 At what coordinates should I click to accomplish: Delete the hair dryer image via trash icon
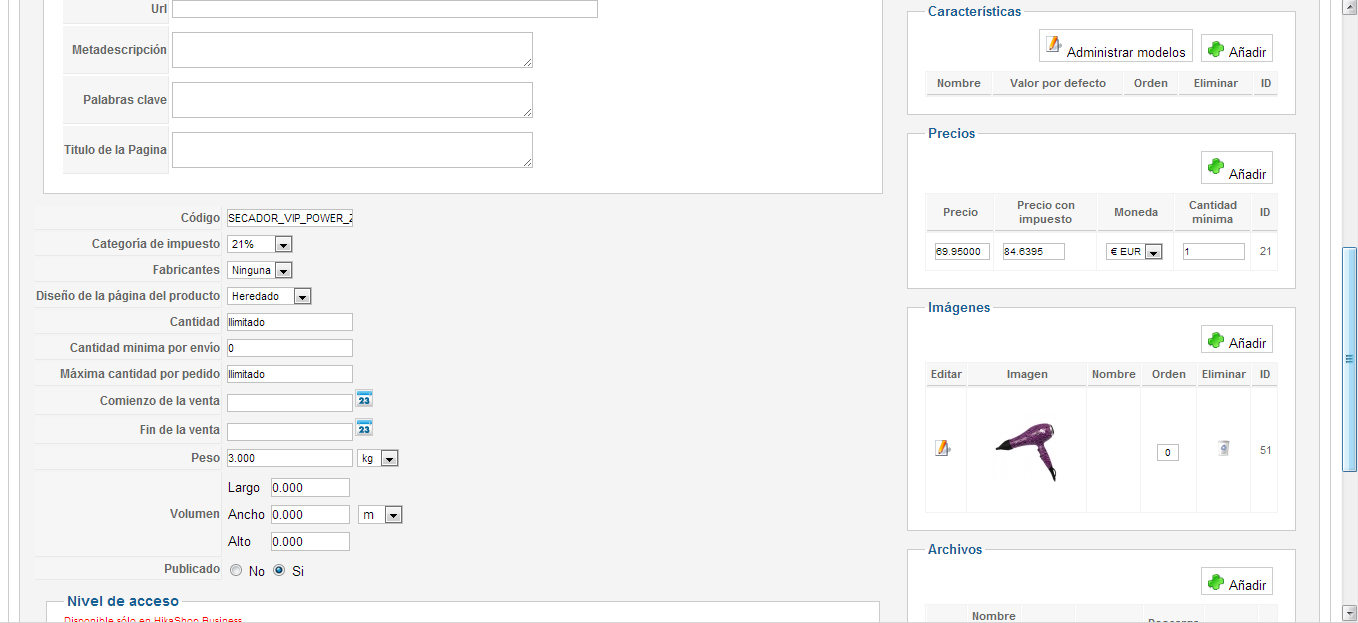point(1223,449)
